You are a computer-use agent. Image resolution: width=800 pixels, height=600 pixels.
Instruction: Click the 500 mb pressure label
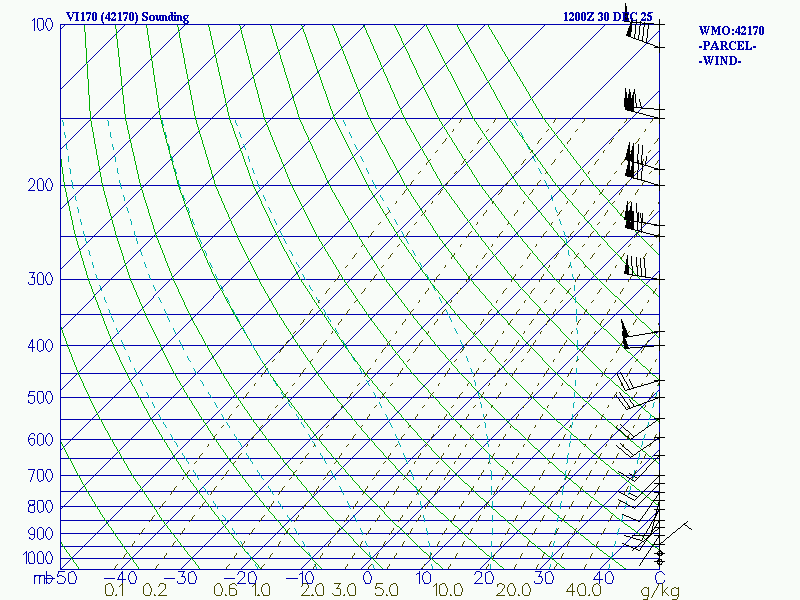(x=40, y=397)
